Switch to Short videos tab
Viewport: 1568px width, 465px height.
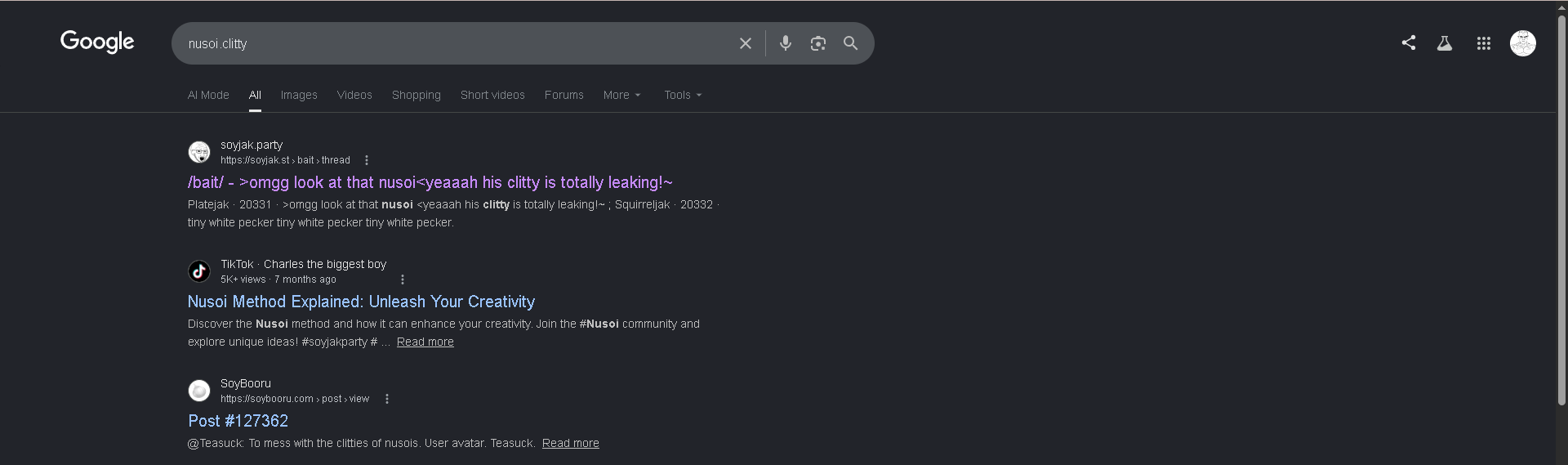[x=492, y=95]
